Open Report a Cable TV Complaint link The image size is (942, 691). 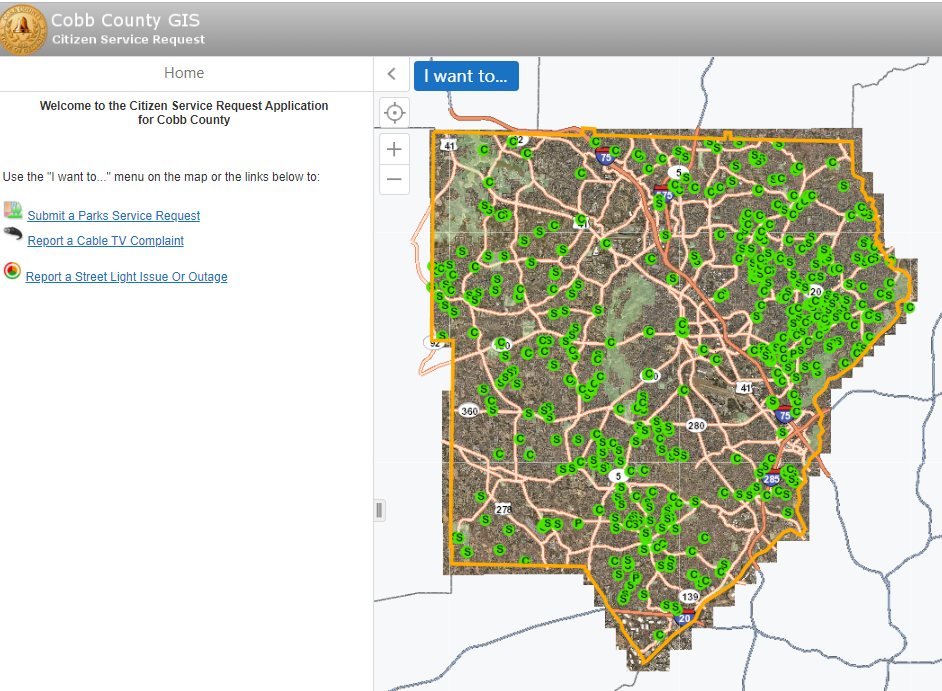tap(106, 241)
